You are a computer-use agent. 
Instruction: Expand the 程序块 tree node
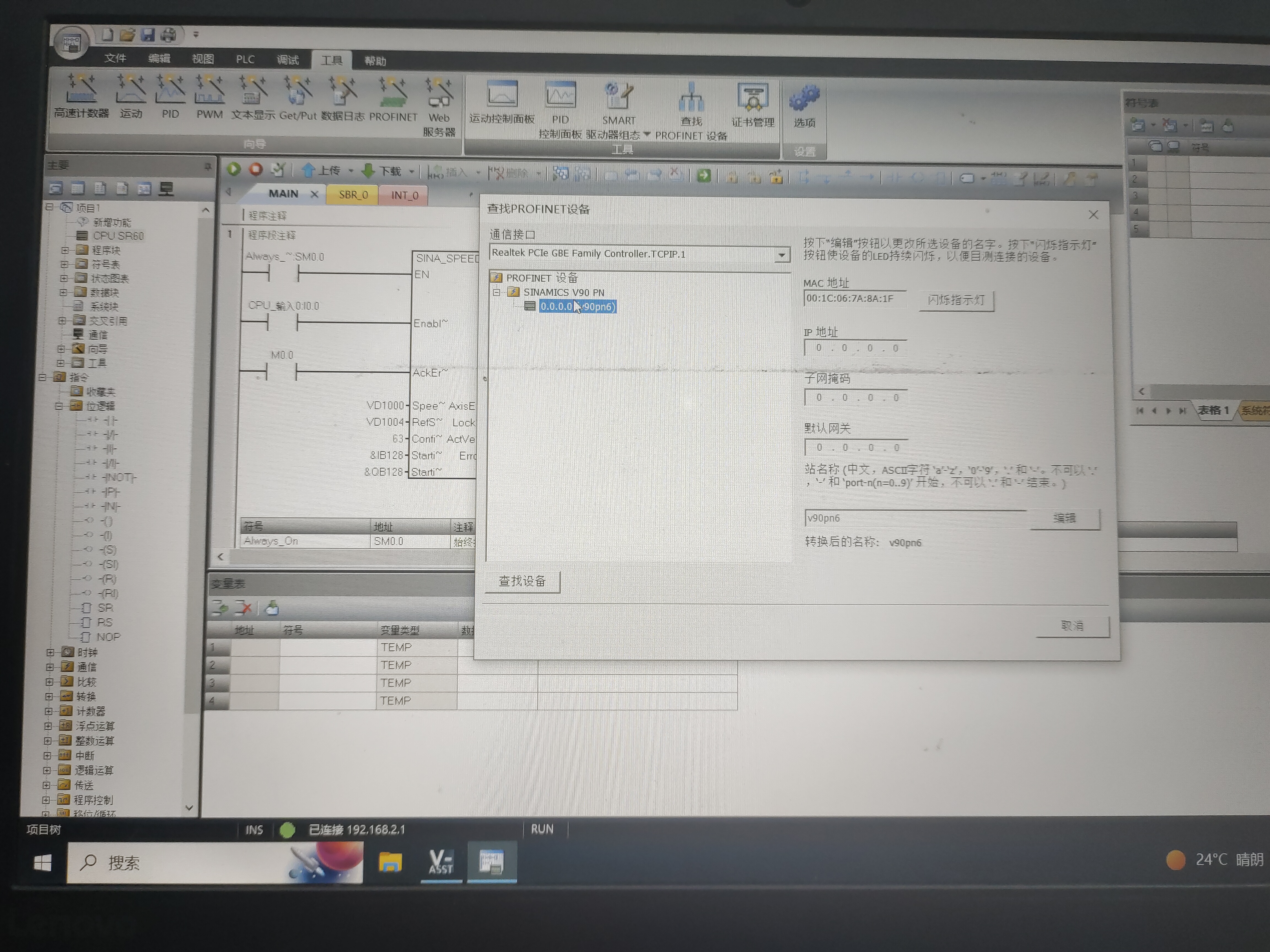pos(65,250)
